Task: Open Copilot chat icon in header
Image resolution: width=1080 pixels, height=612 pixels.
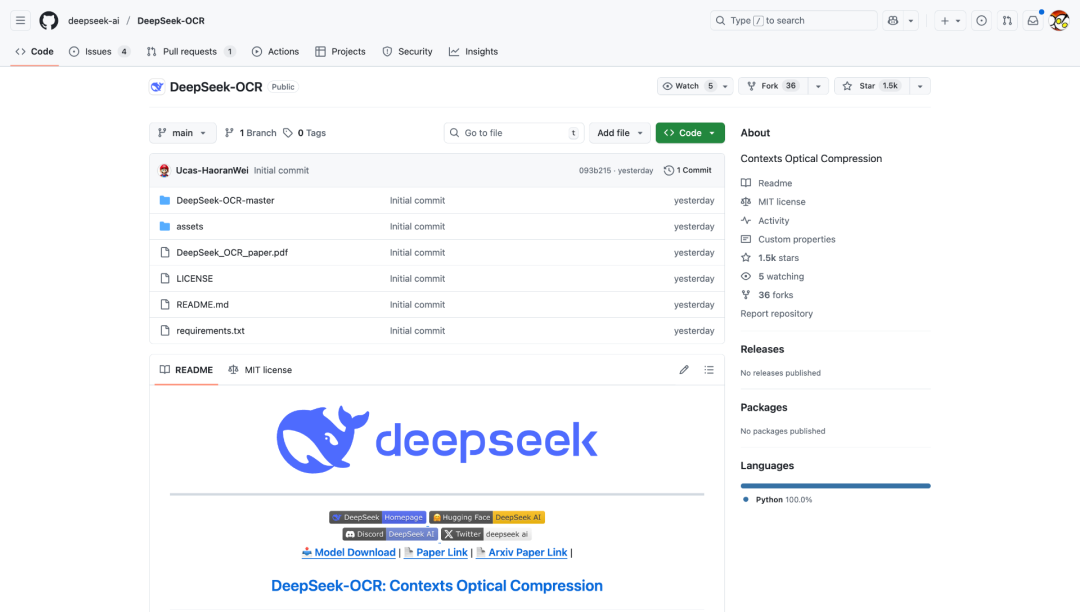Action: 893,21
